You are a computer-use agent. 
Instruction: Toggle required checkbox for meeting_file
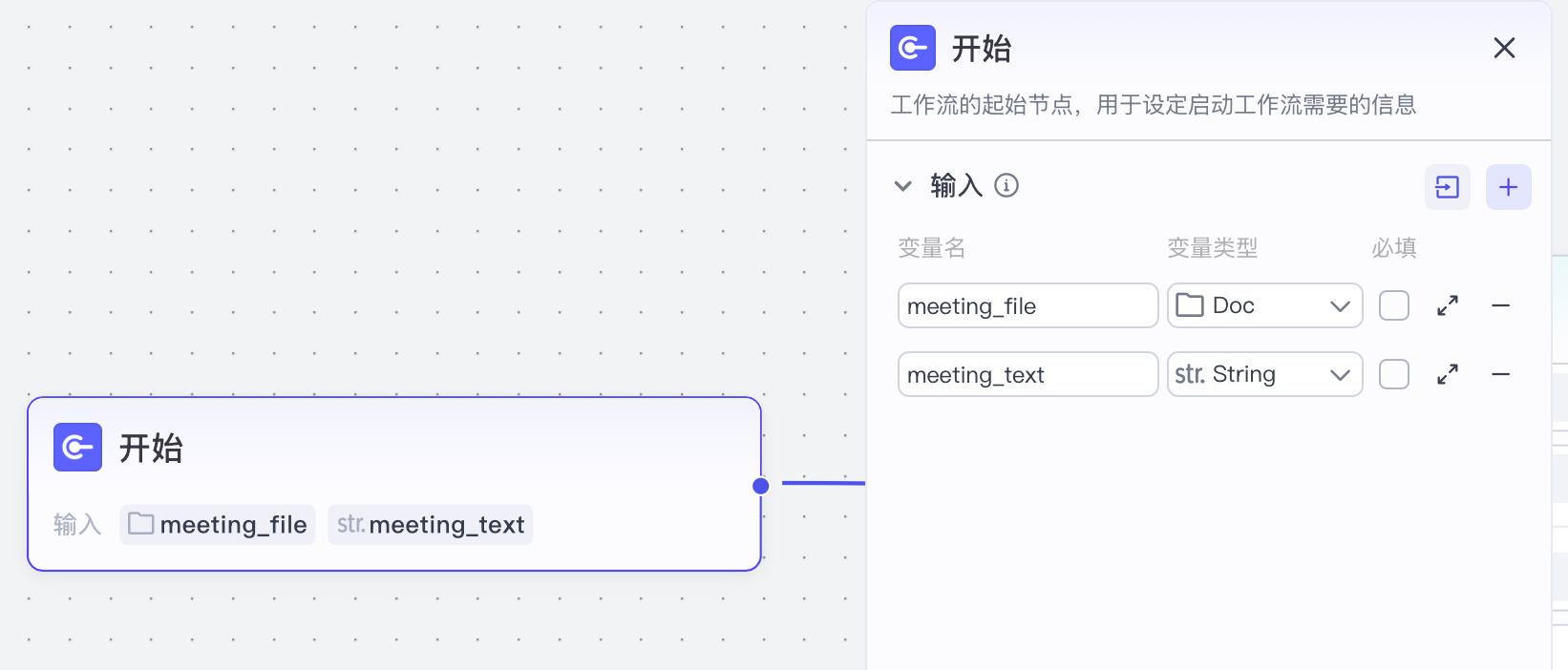click(x=1394, y=305)
